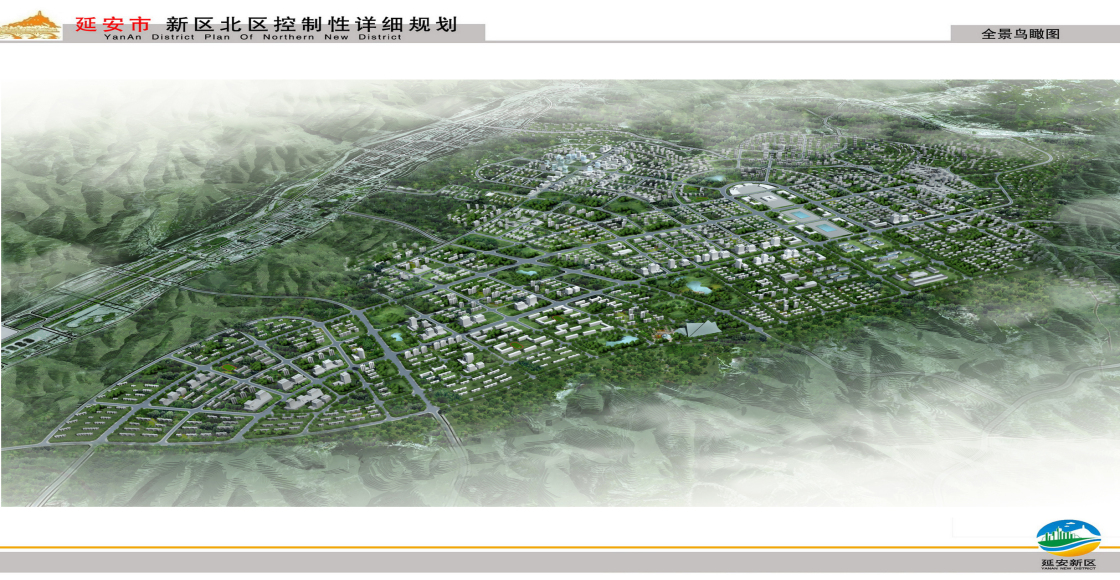This screenshot has height=580, width=1120.
Task: Click the small lake in the city center
Action: click(696, 287)
